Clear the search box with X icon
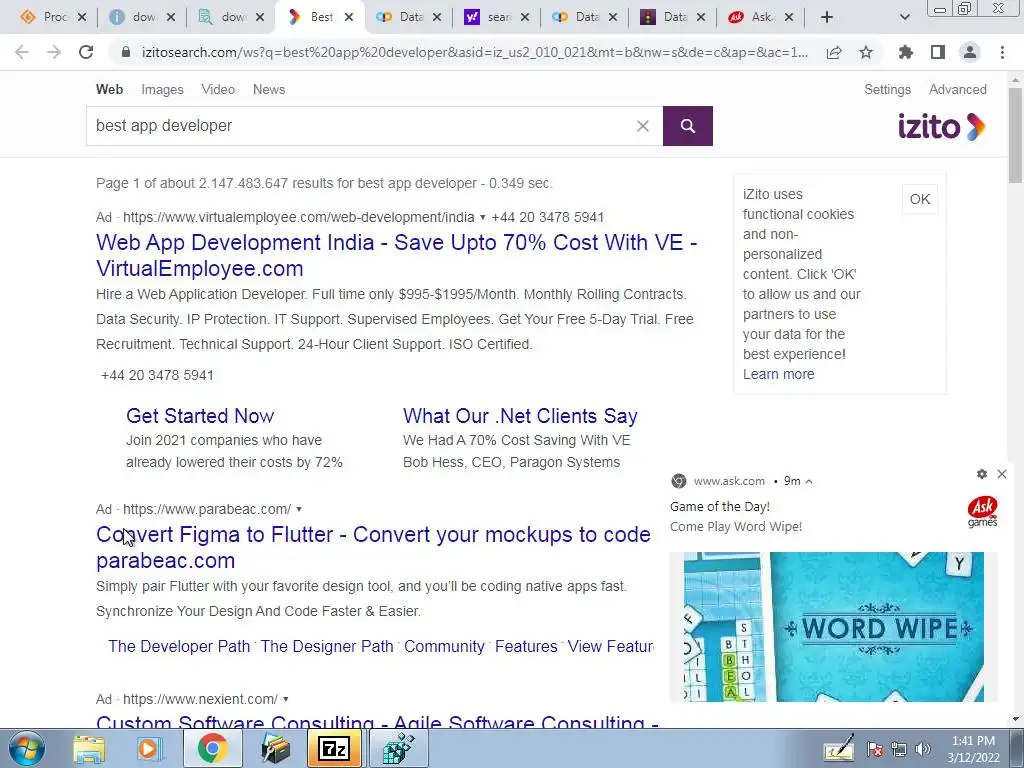The height and width of the screenshot is (768, 1024). [643, 126]
